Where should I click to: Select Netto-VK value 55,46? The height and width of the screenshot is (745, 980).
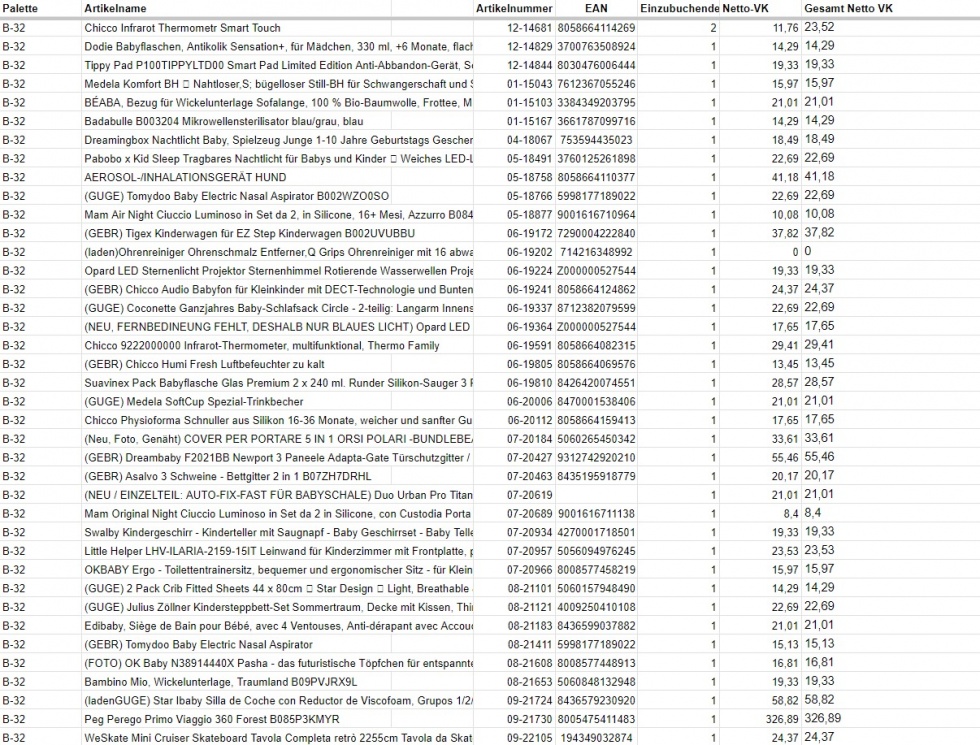click(x=785, y=458)
